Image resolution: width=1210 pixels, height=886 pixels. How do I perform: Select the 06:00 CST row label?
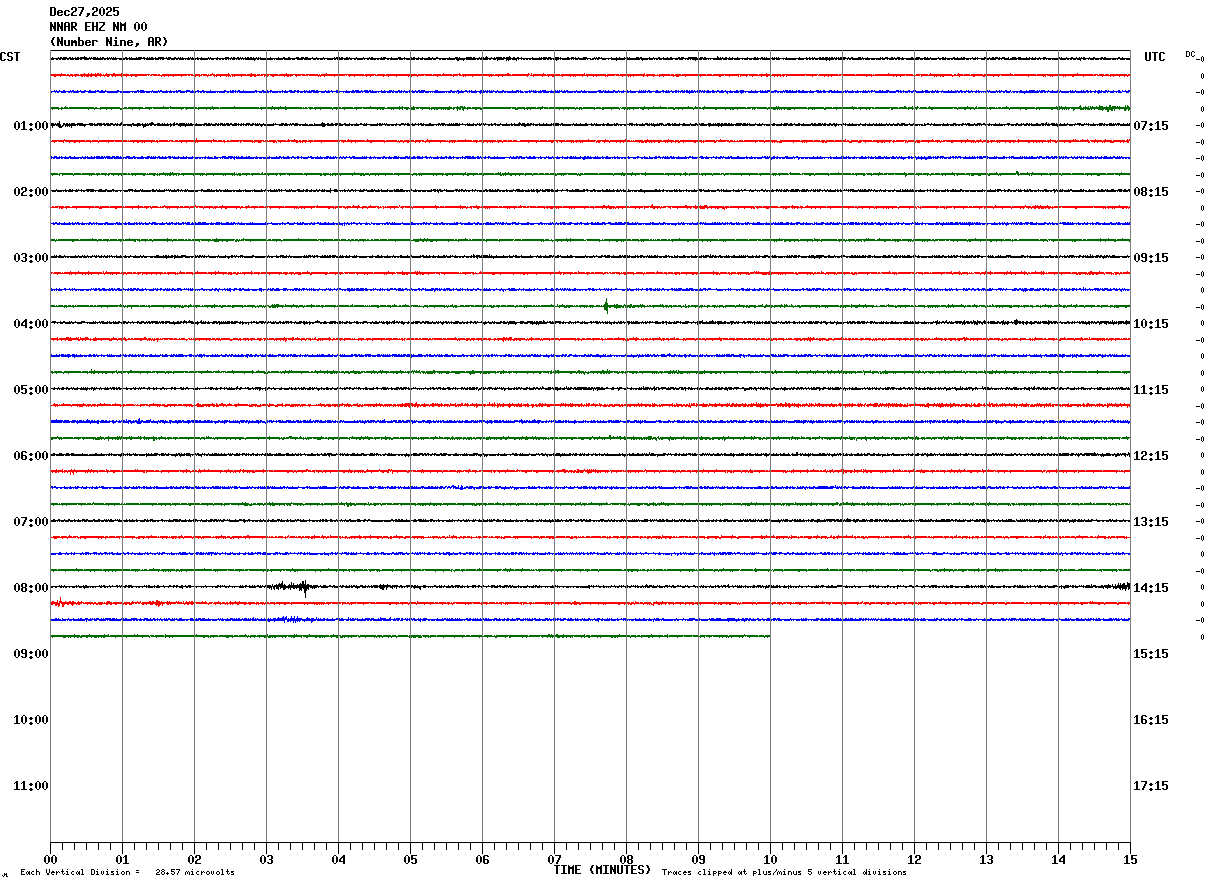tap(31, 456)
